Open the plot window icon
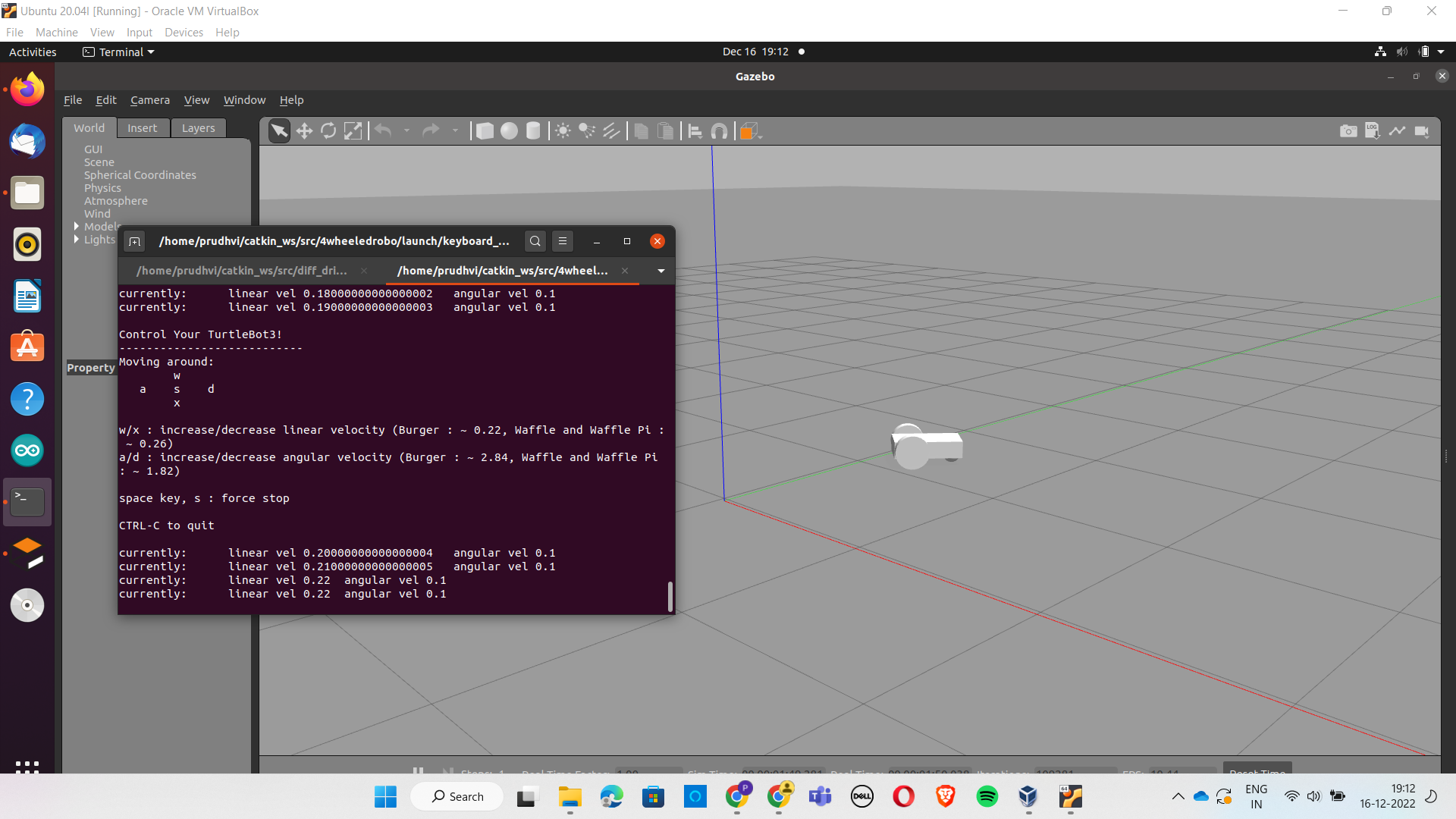 click(x=1398, y=130)
